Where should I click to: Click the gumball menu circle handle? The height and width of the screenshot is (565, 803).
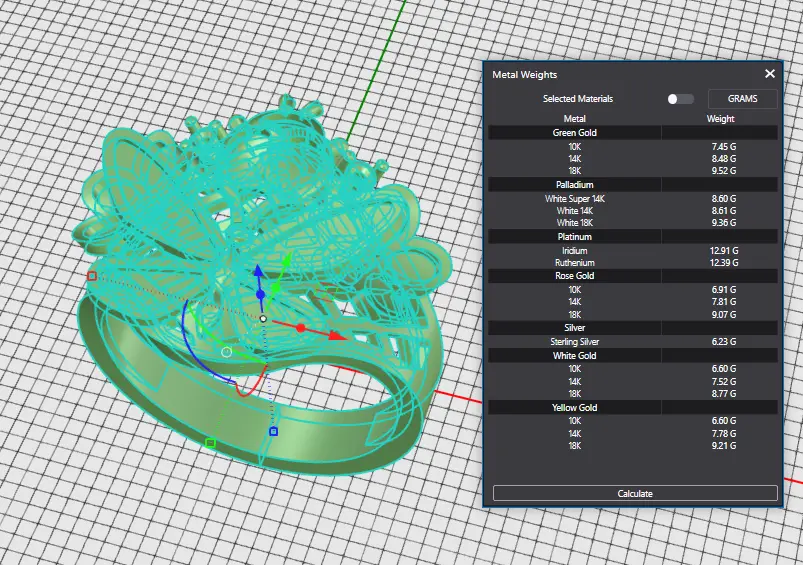click(226, 352)
